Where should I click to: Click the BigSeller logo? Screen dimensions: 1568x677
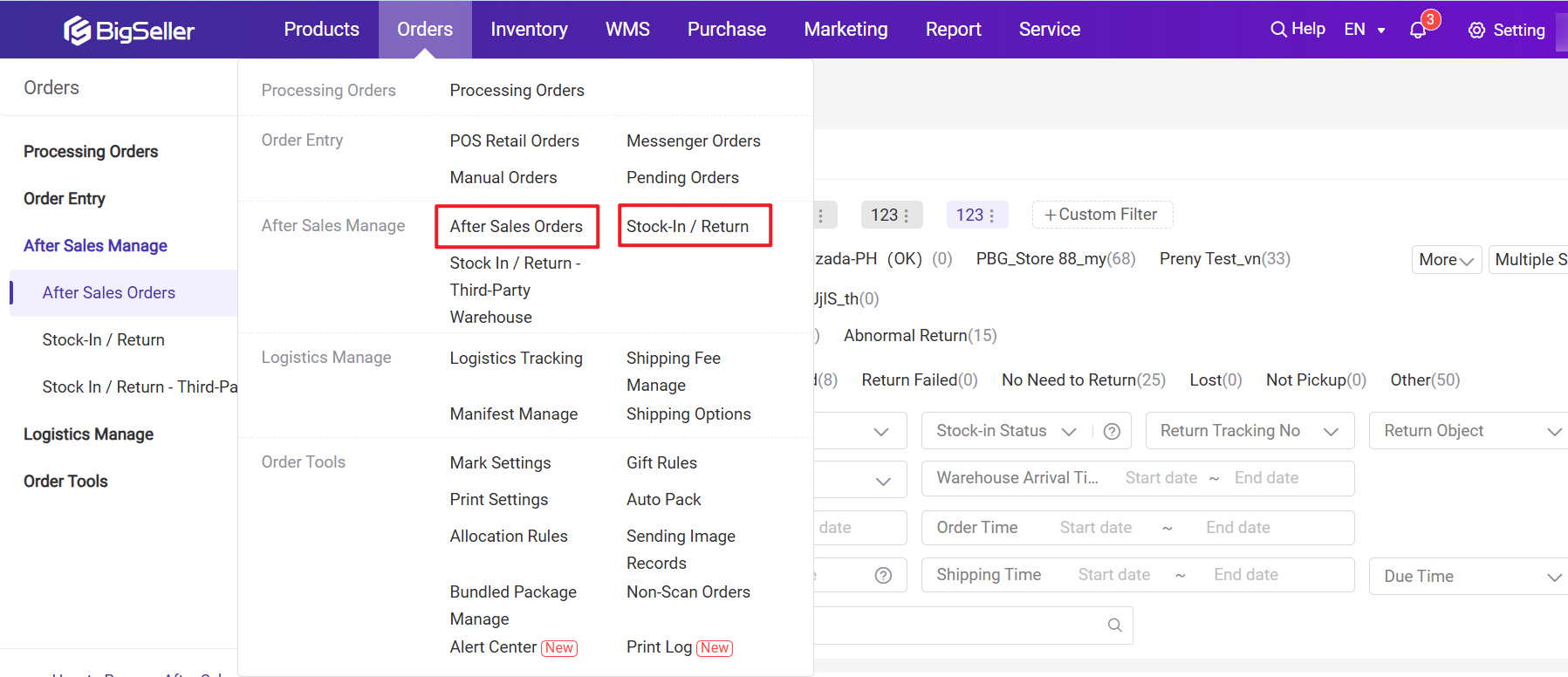coord(129,31)
